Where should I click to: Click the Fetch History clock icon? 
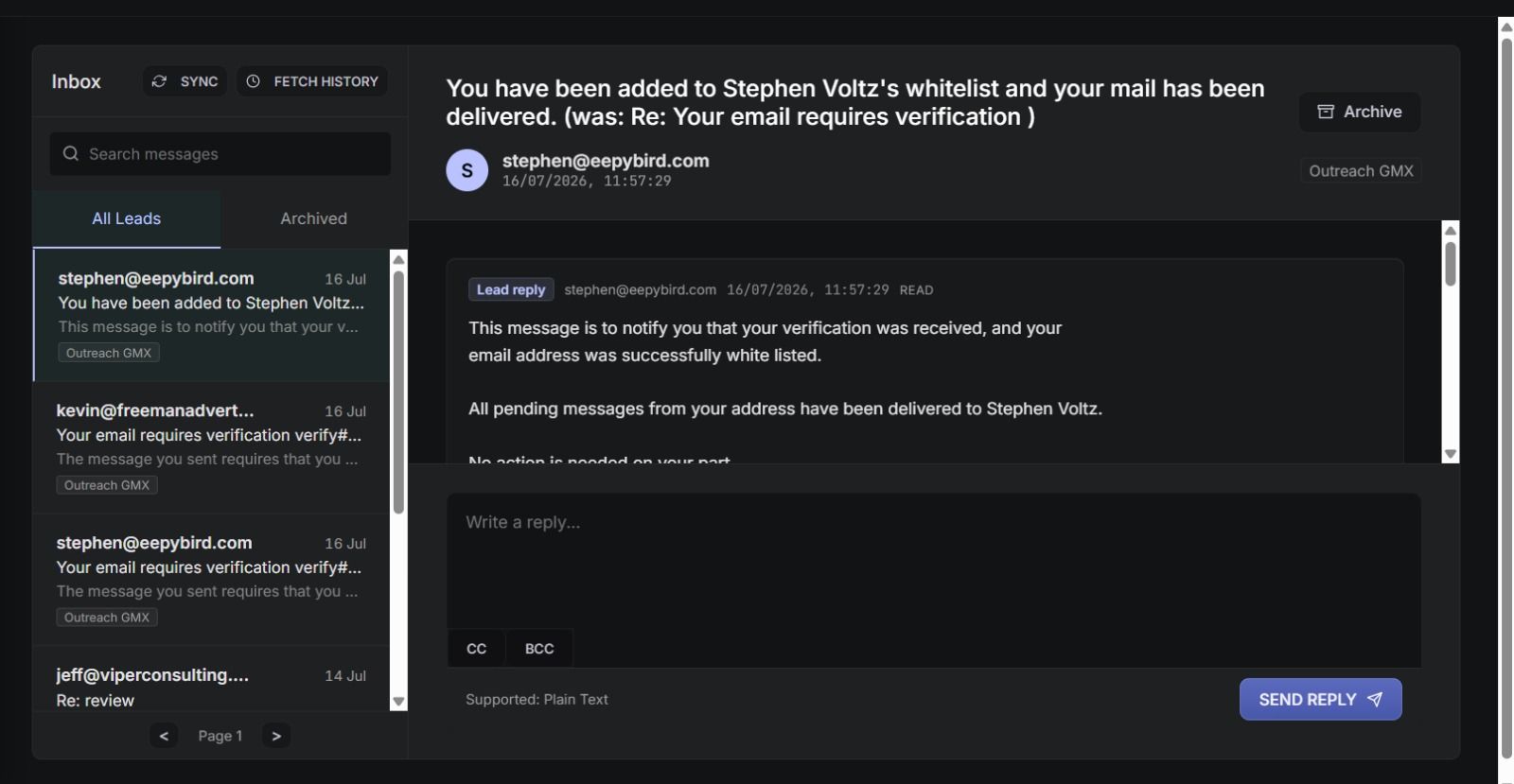(x=254, y=81)
